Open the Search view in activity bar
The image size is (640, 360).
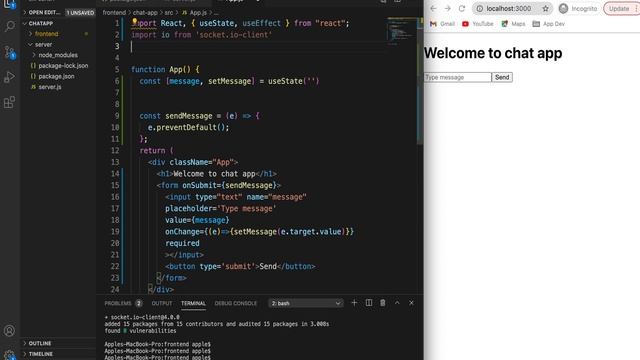(9, 26)
